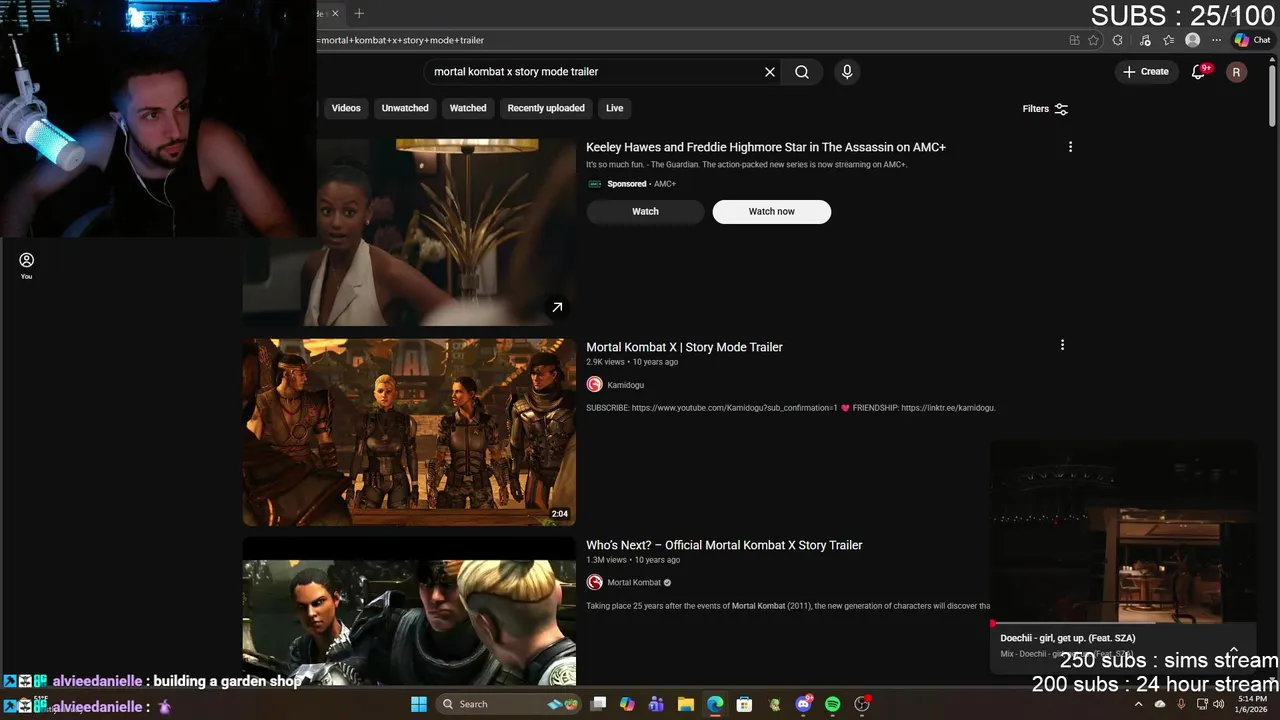This screenshot has height=720, width=1280.
Task: Open options menu for The Assassin ad
Action: (x=1070, y=147)
